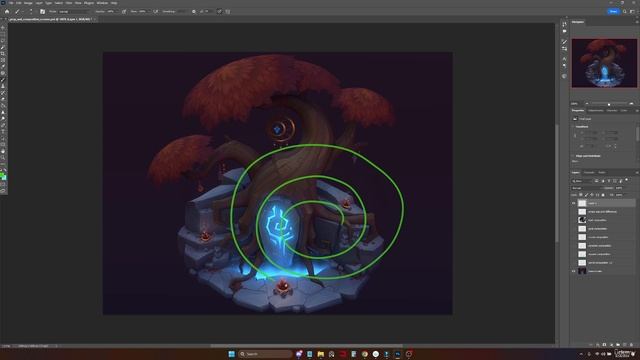Screen dimensions: 640x360
Task: Hide the top selected Layer 1
Action: coord(573,203)
